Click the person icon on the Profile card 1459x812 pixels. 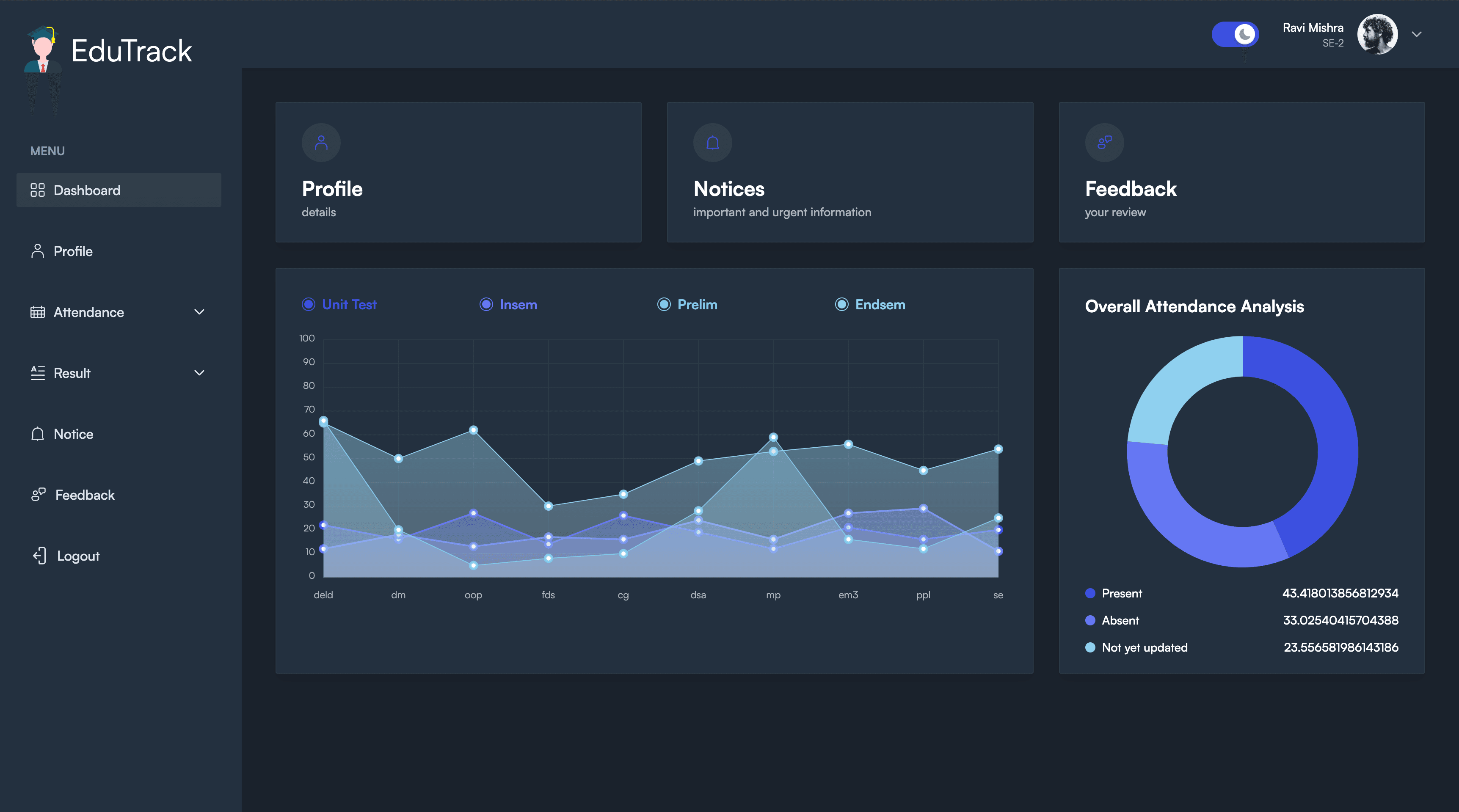pos(321,143)
